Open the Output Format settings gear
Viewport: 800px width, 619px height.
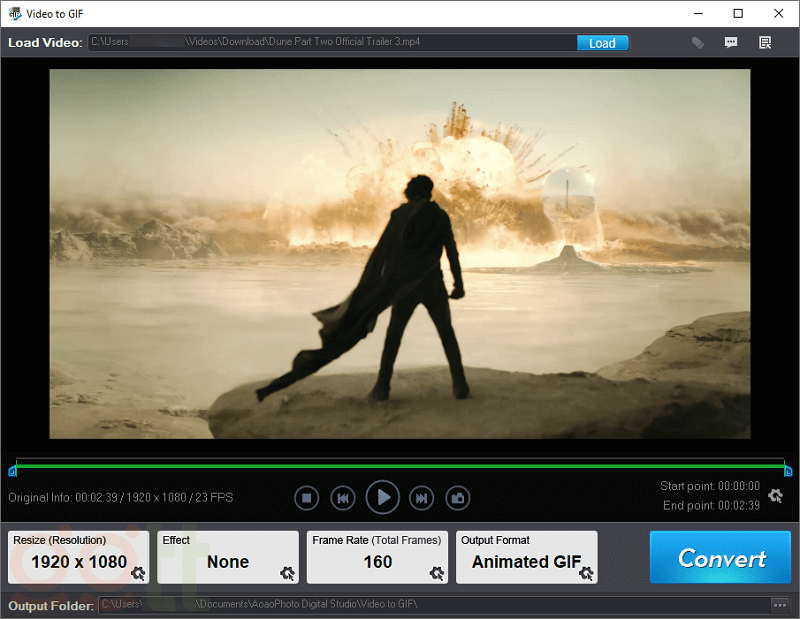point(586,573)
